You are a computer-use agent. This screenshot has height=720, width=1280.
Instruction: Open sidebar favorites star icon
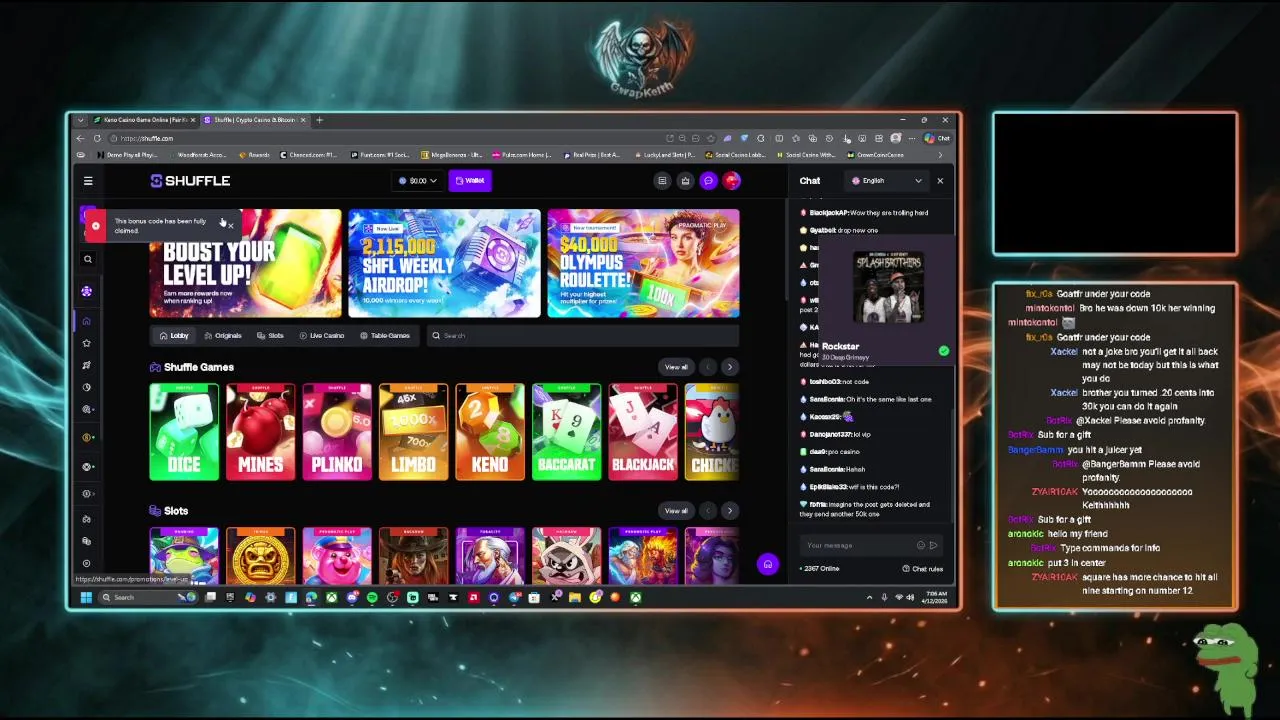(87, 343)
